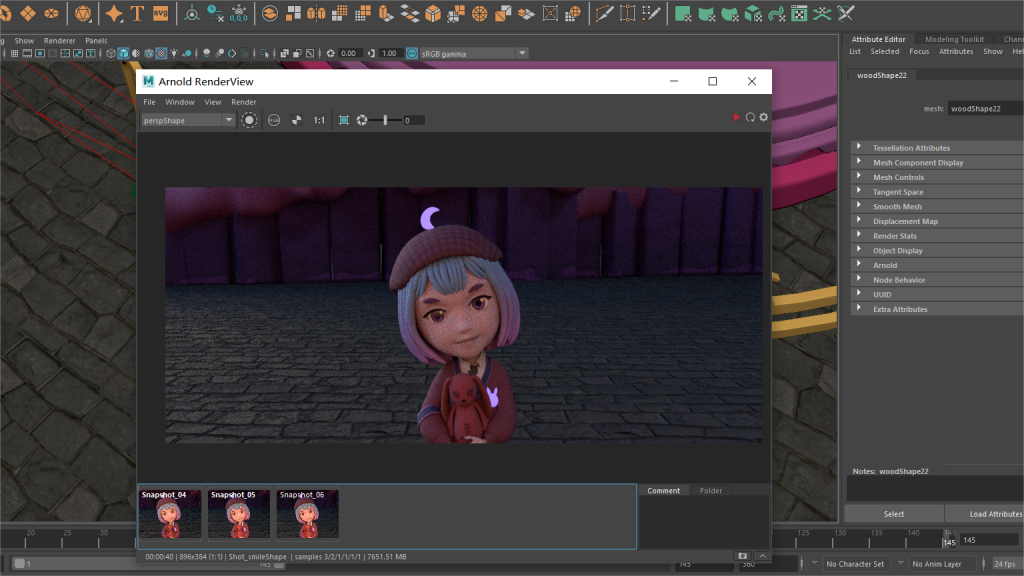Click the Center Pivot shelf icon
Viewport: 1024px width, 576px height.
[x=191, y=13]
